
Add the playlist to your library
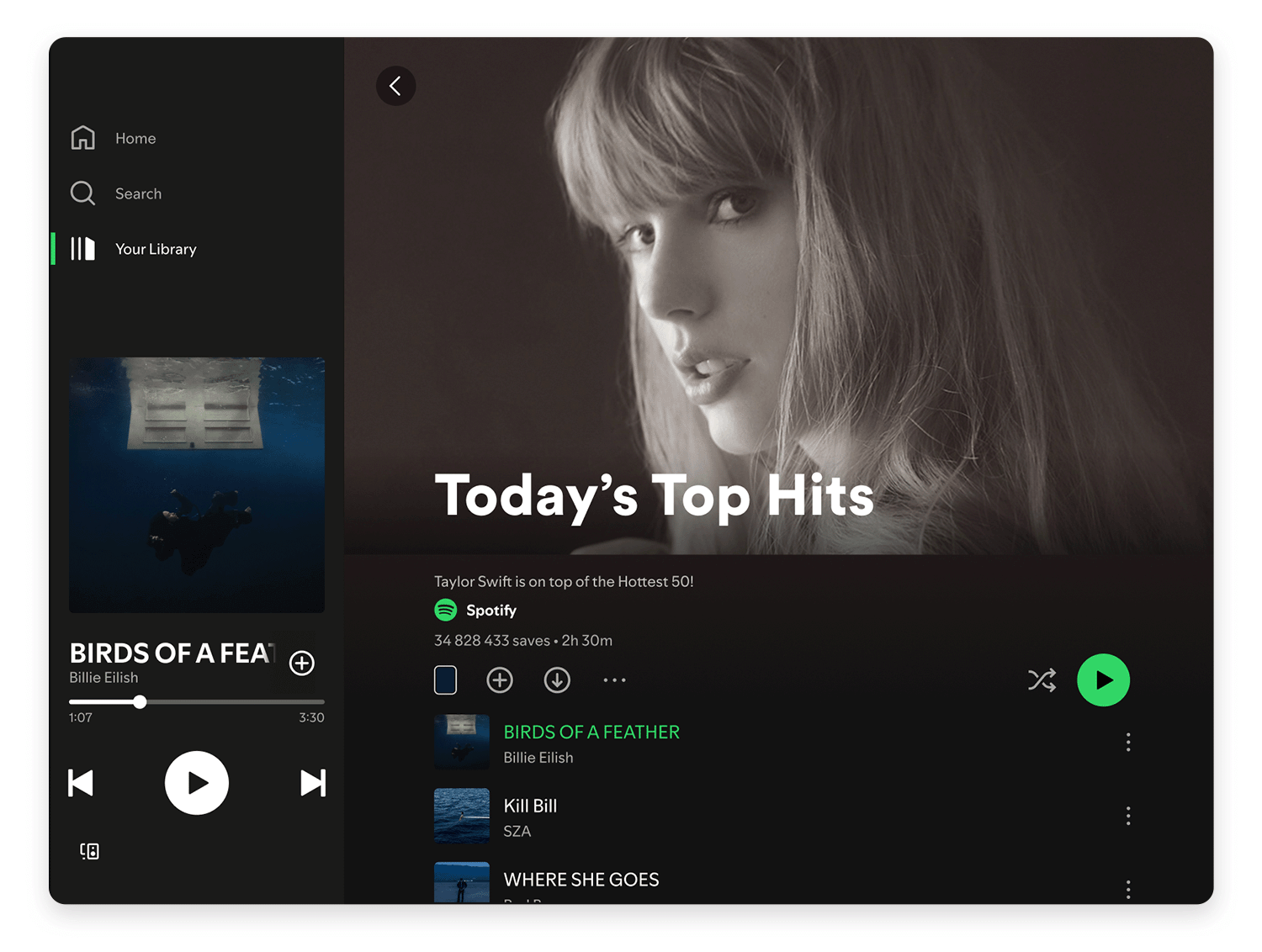(x=500, y=680)
